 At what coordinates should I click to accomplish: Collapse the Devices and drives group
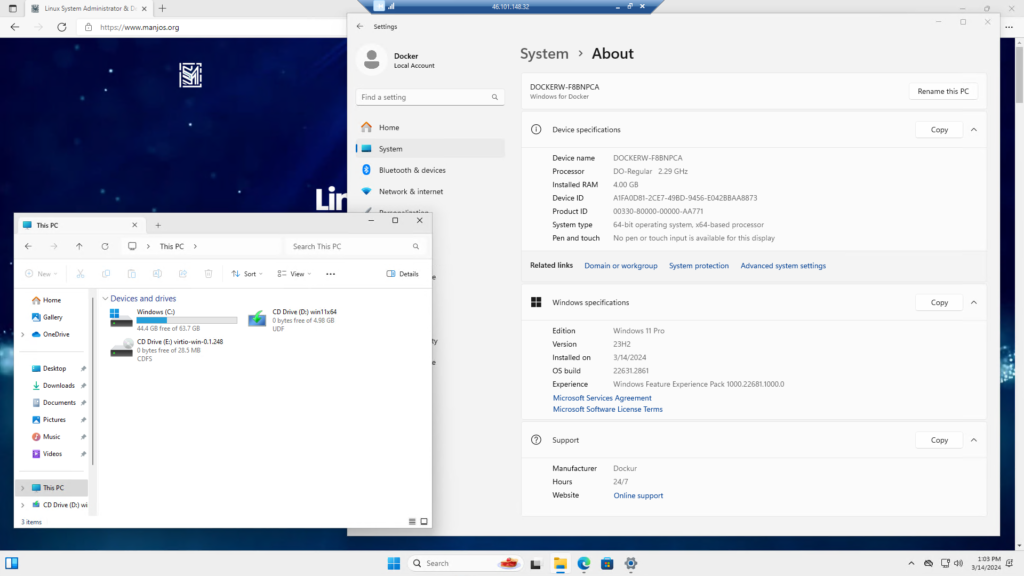(x=105, y=298)
